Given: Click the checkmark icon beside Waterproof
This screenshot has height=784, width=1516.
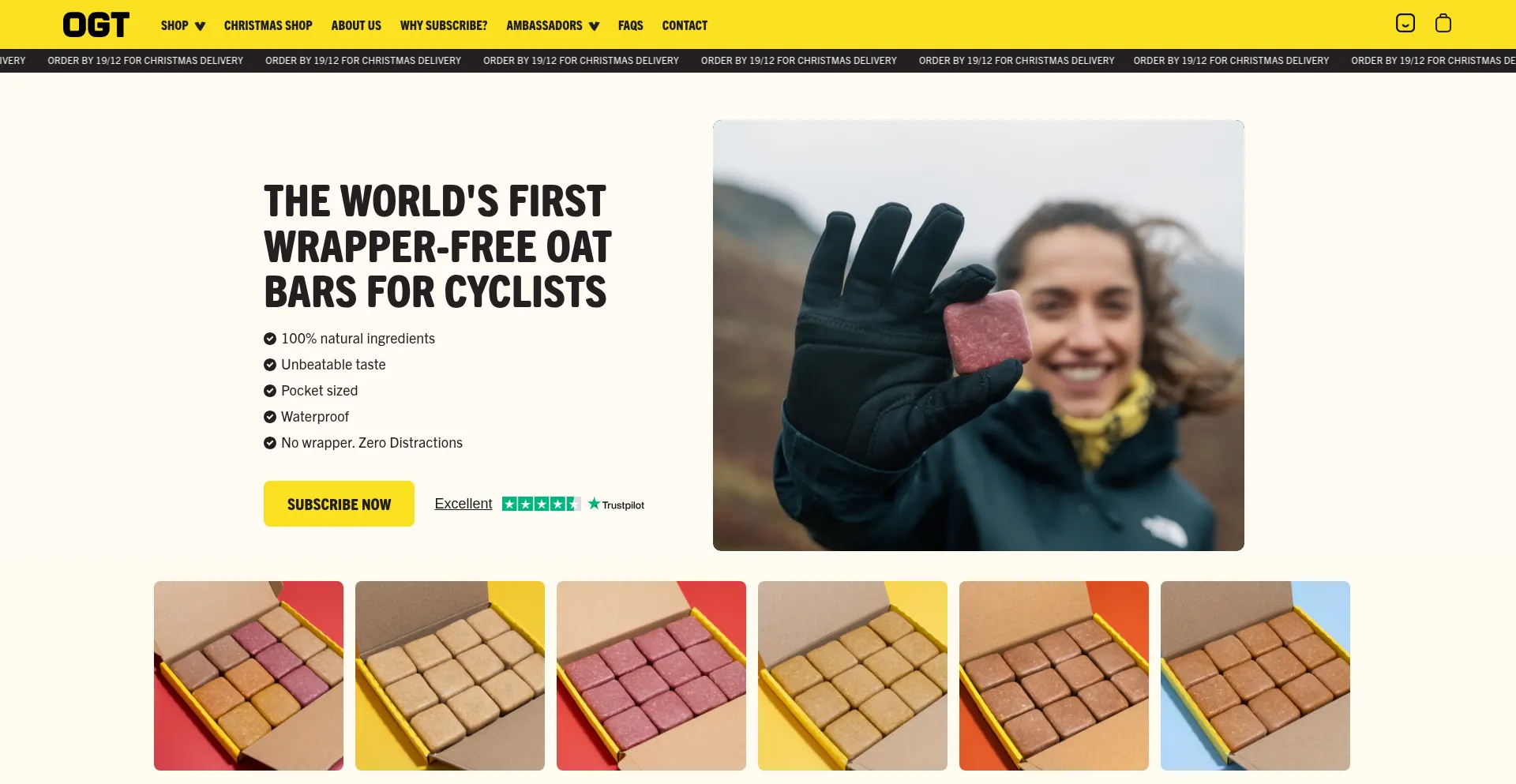Looking at the screenshot, I should [270, 417].
